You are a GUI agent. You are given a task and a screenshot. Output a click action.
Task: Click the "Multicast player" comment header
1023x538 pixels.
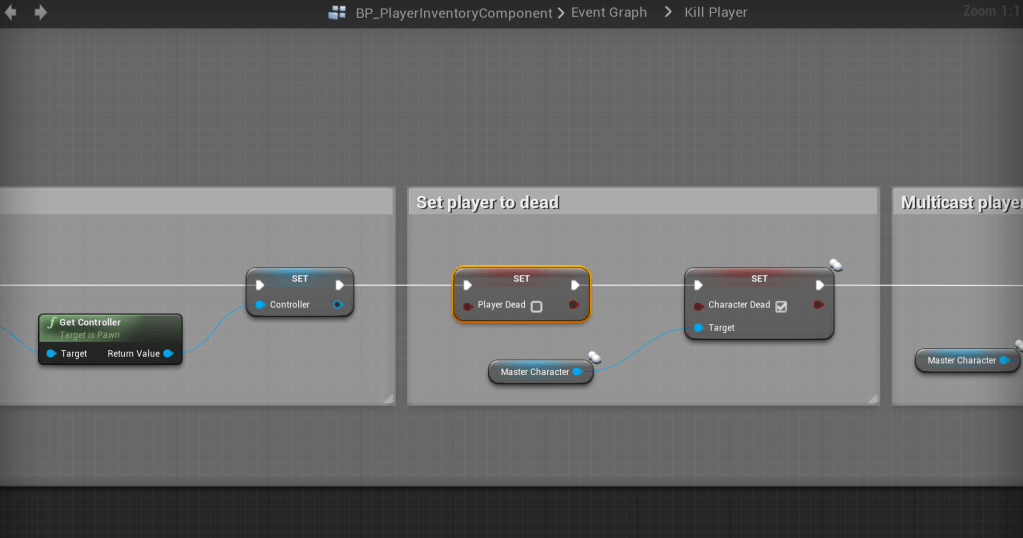click(x=960, y=202)
